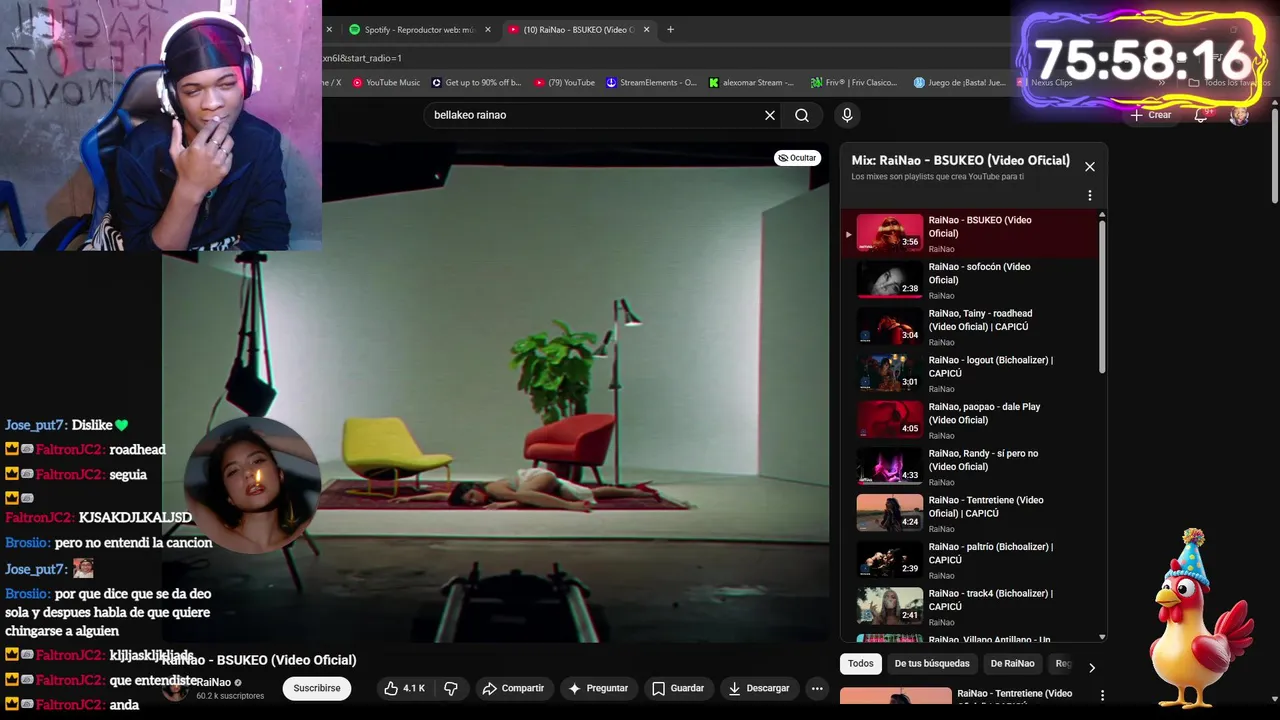Open options for the recommended Tentretiene video
Image resolution: width=1280 pixels, height=720 pixels.
click(x=1102, y=695)
